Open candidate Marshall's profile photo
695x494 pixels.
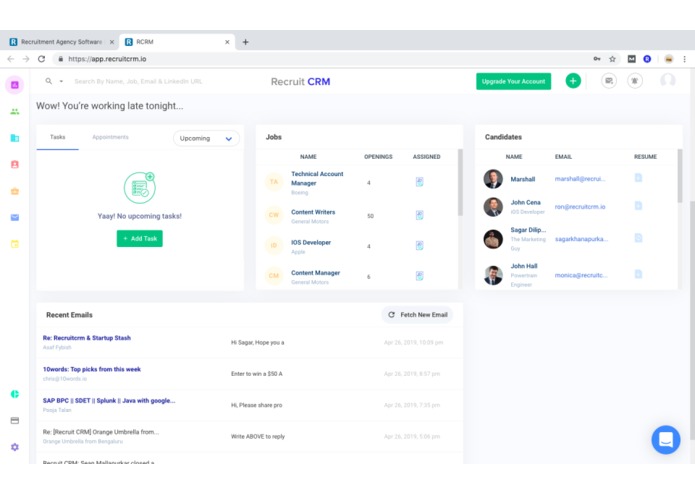493,179
